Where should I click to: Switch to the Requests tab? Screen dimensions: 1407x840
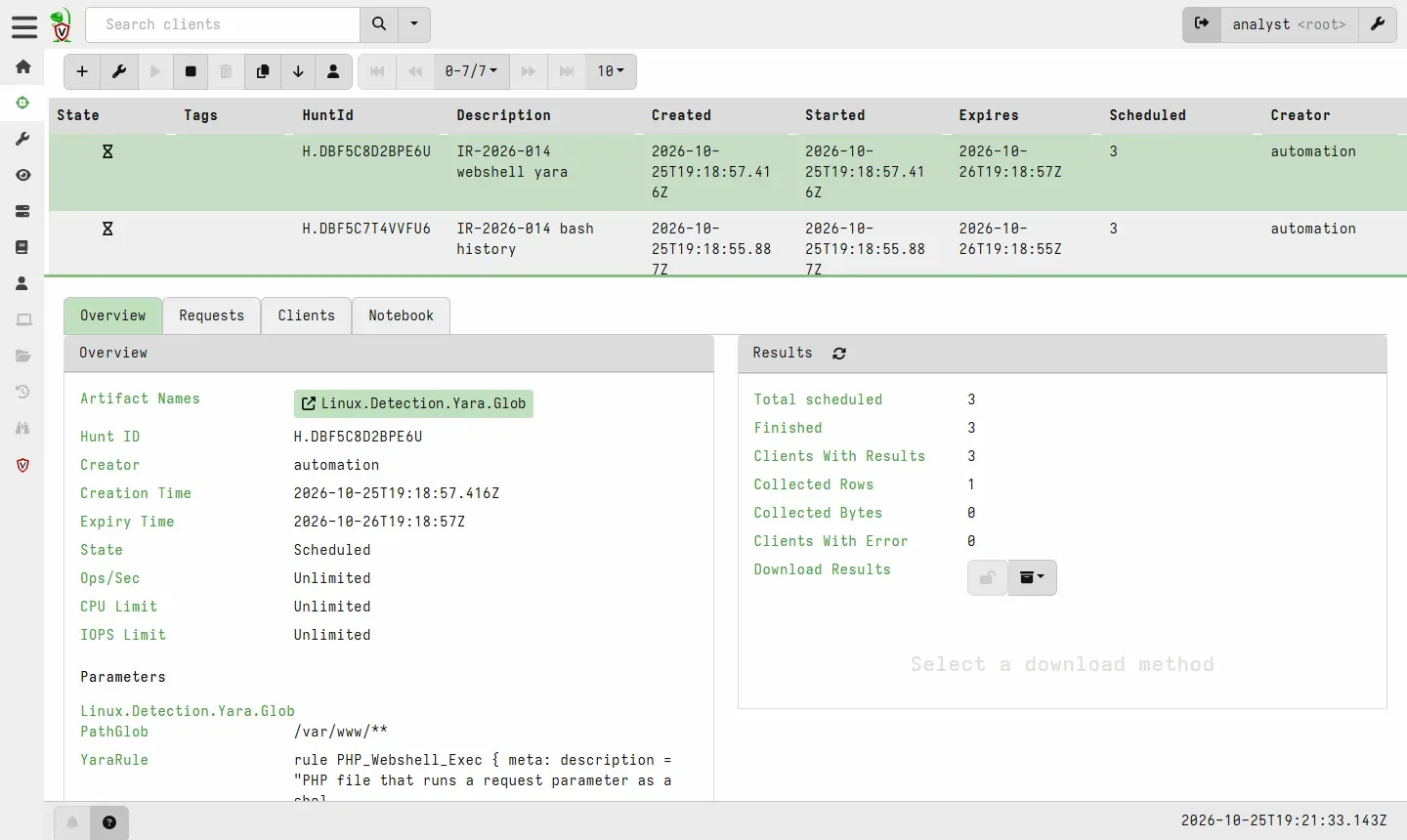(x=212, y=315)
